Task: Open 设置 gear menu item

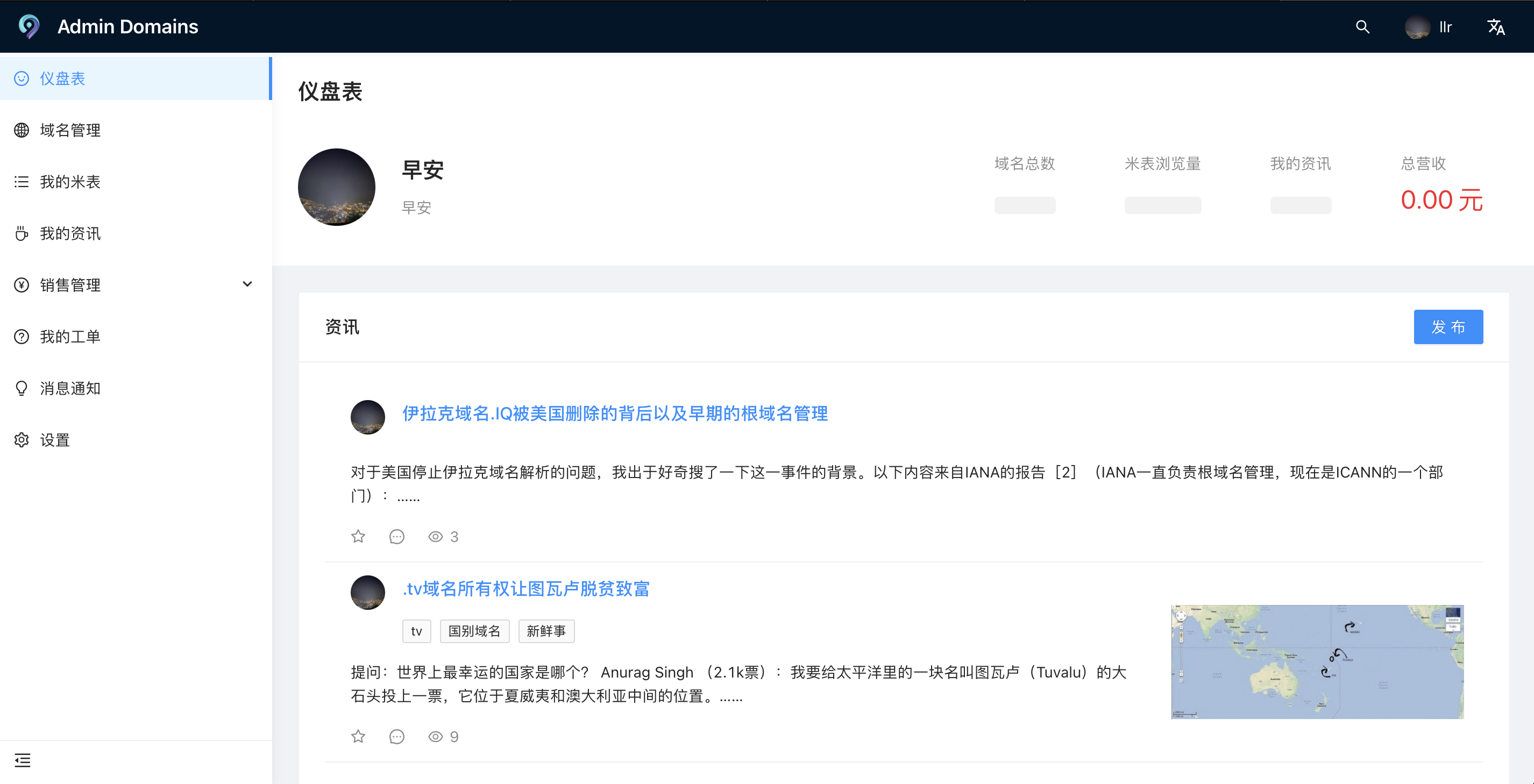Action: 55,440
